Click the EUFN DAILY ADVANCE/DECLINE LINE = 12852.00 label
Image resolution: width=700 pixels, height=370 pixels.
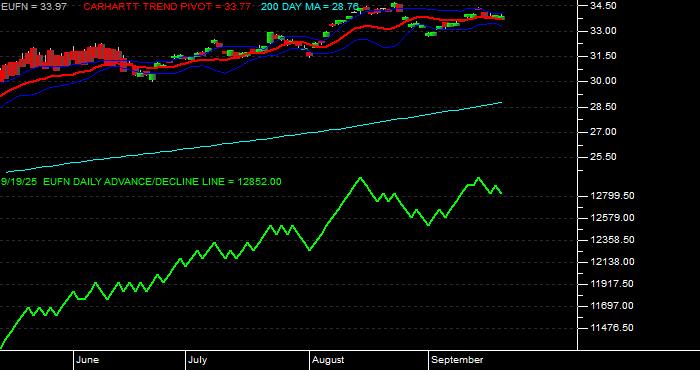click(162, 182)
